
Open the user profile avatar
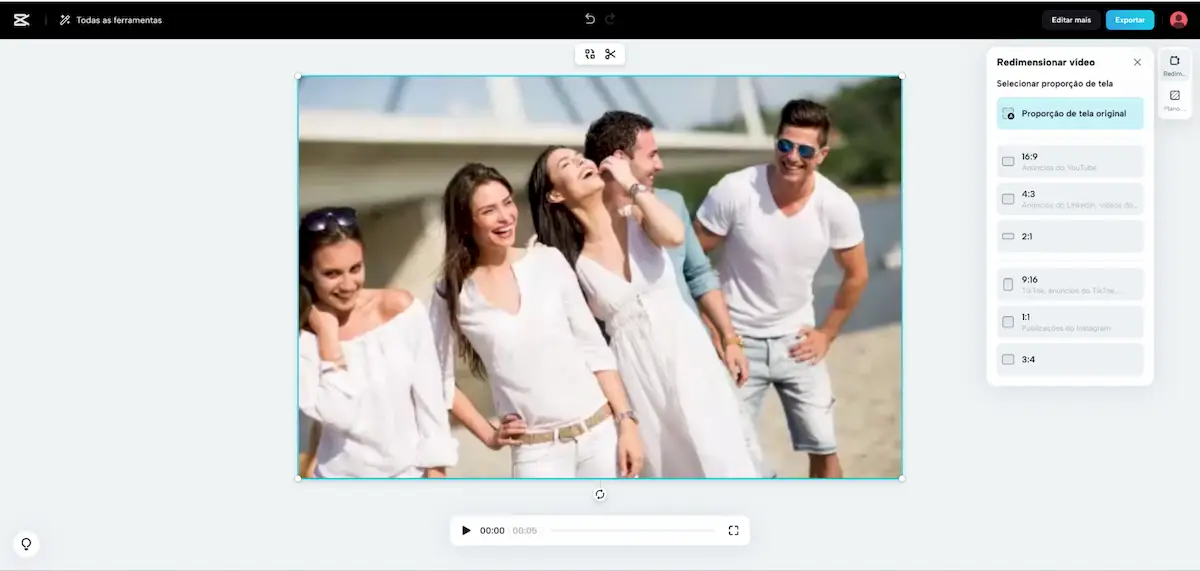[1178, 20]
